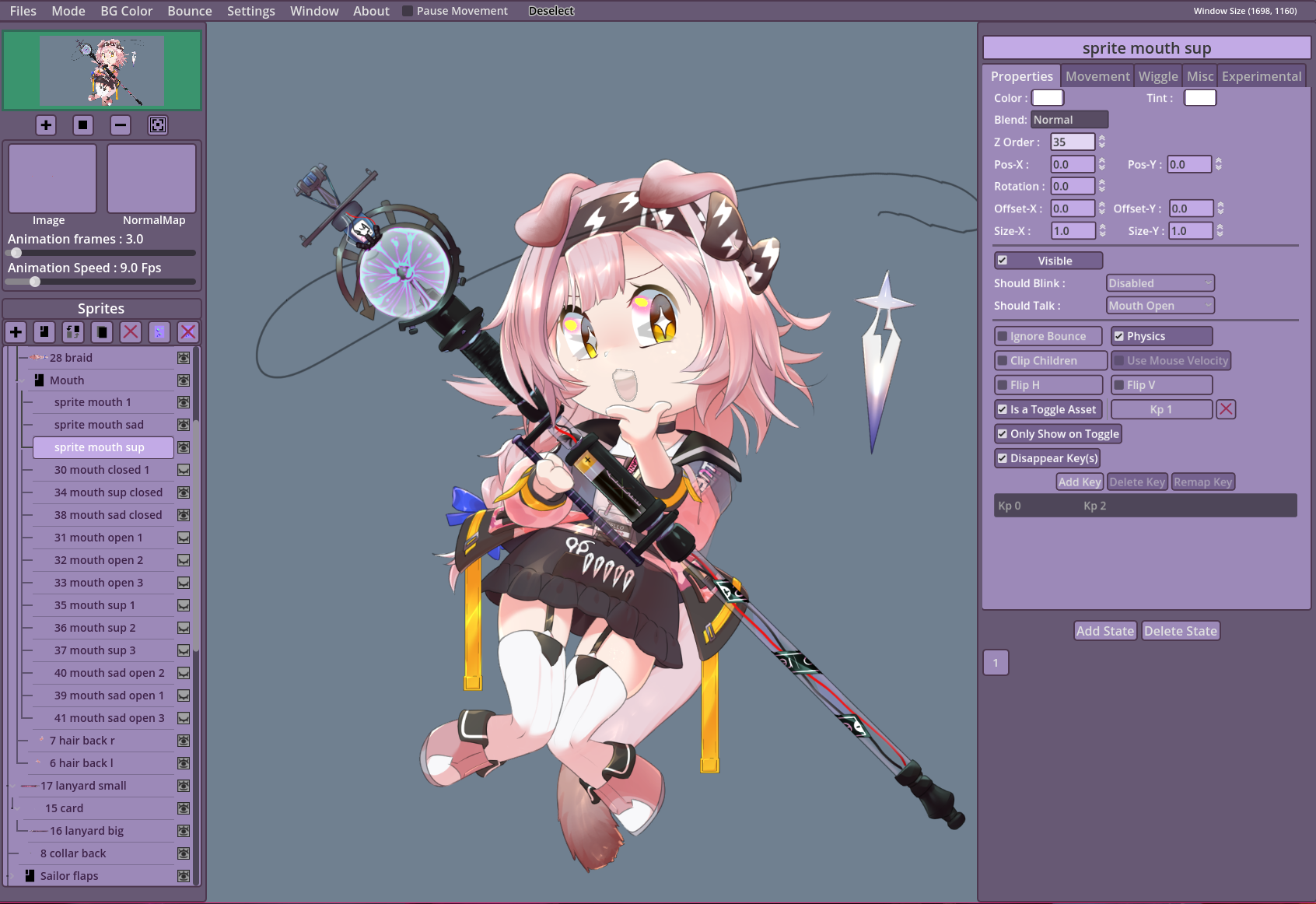The width and height of the screenshot is (1316, 904).
Task: Click the Add State button
Action: pos(1105,631)
